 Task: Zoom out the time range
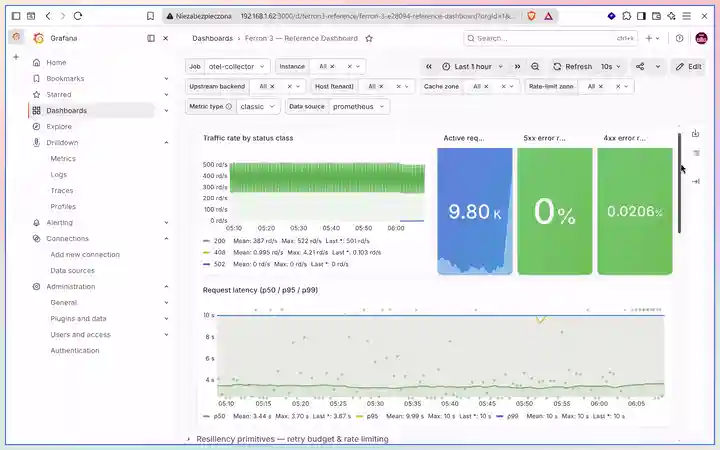point(535,67)
